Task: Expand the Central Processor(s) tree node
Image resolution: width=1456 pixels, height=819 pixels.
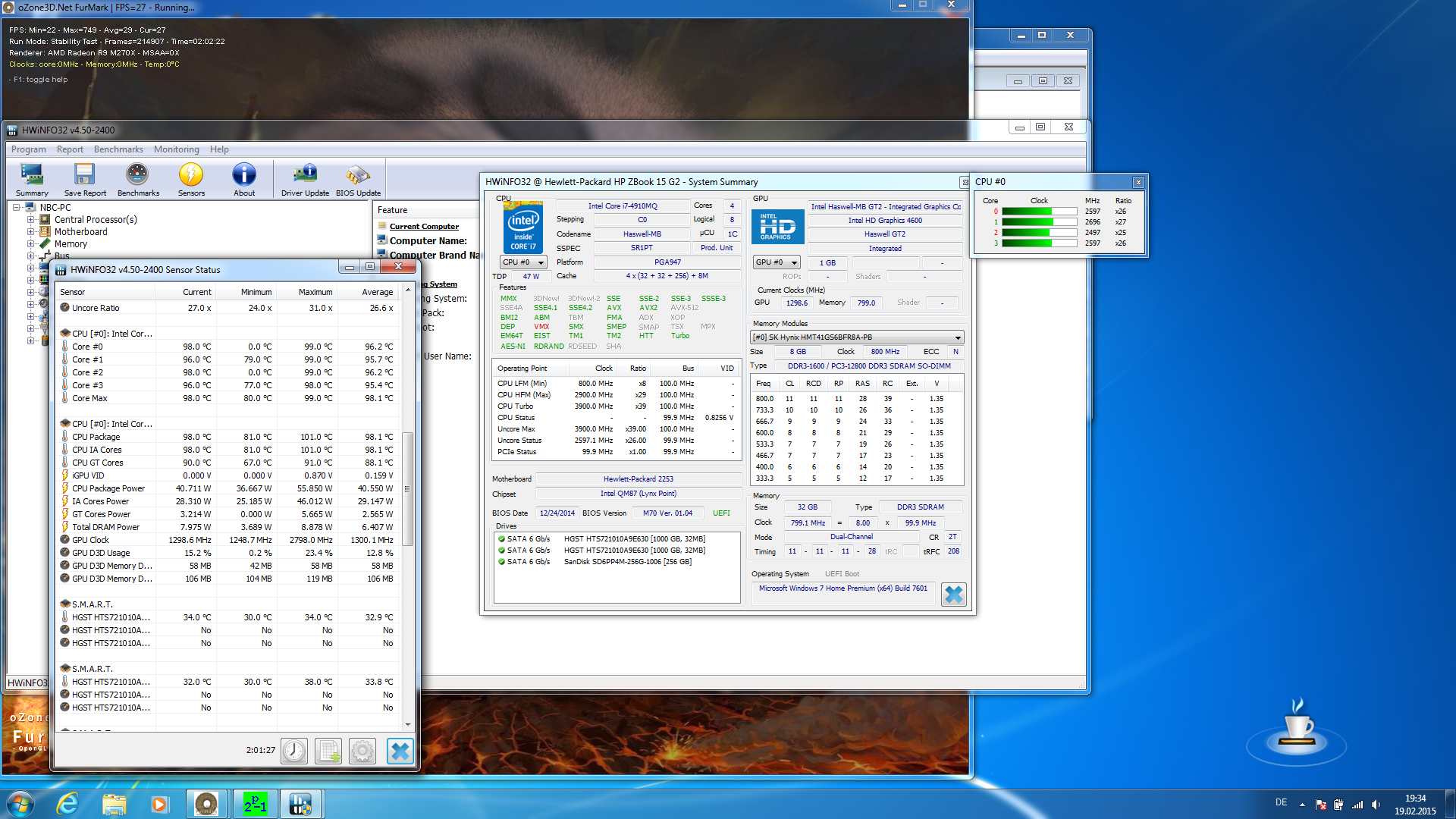Action: [x=31, y=220]
